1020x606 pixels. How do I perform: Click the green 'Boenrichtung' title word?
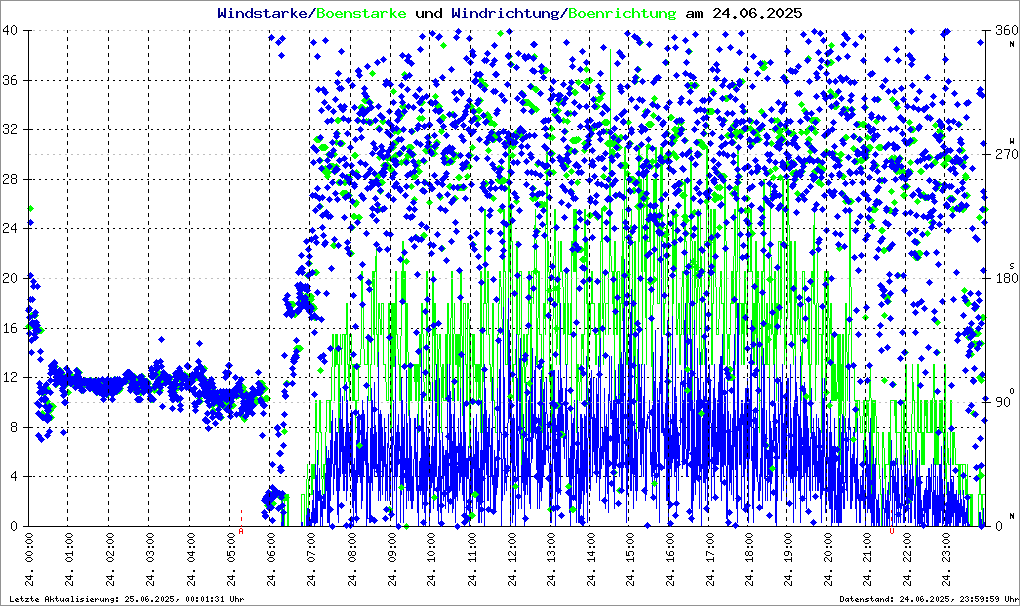[x=622, y=13]
